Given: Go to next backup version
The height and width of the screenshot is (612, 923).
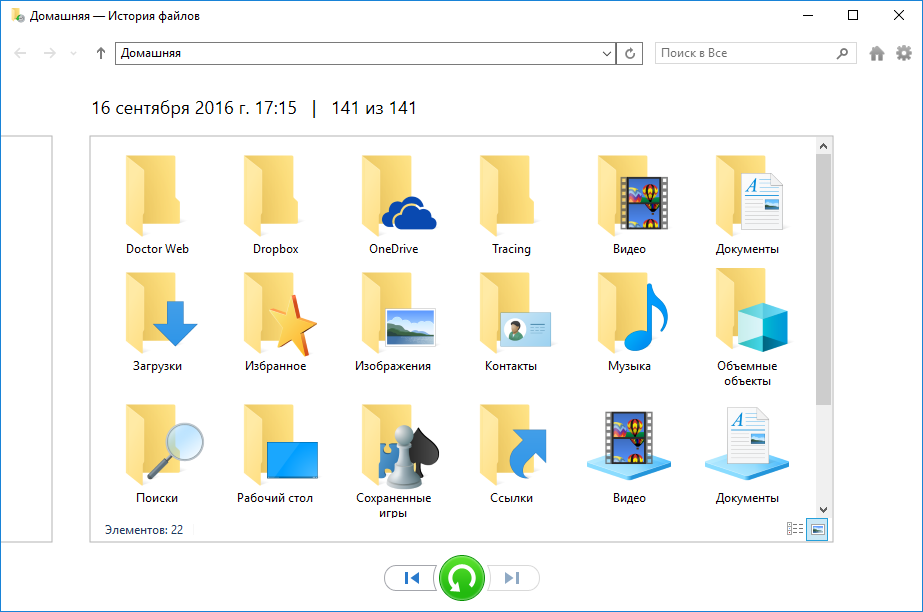Looking at the screenshot, I should (512, 578).
